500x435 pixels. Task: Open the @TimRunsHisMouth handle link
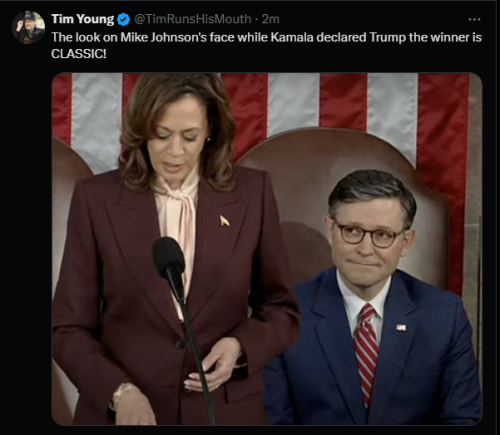tap(192, 19)
